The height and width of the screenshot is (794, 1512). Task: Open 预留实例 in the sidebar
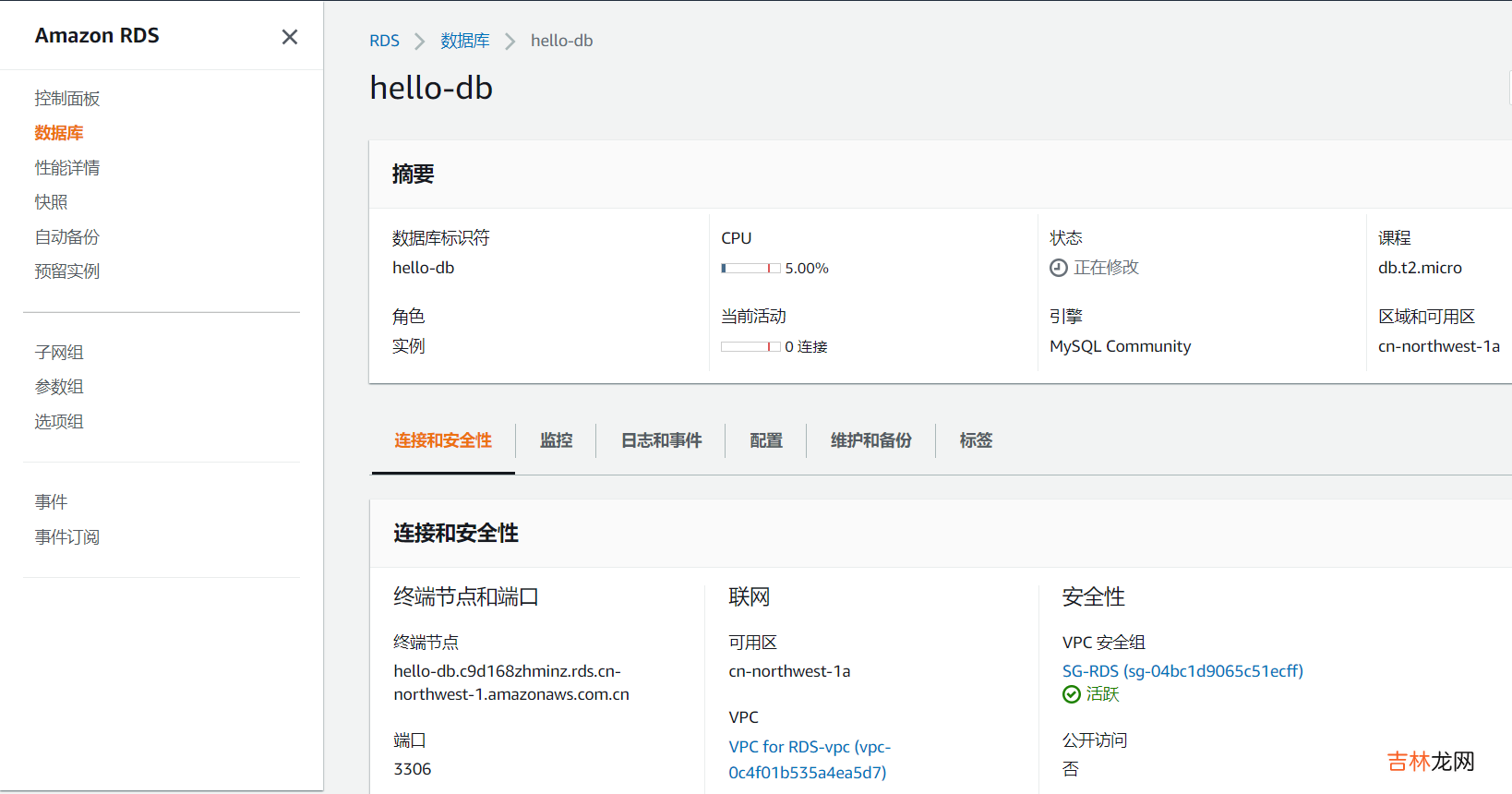(x=67, y=271)
